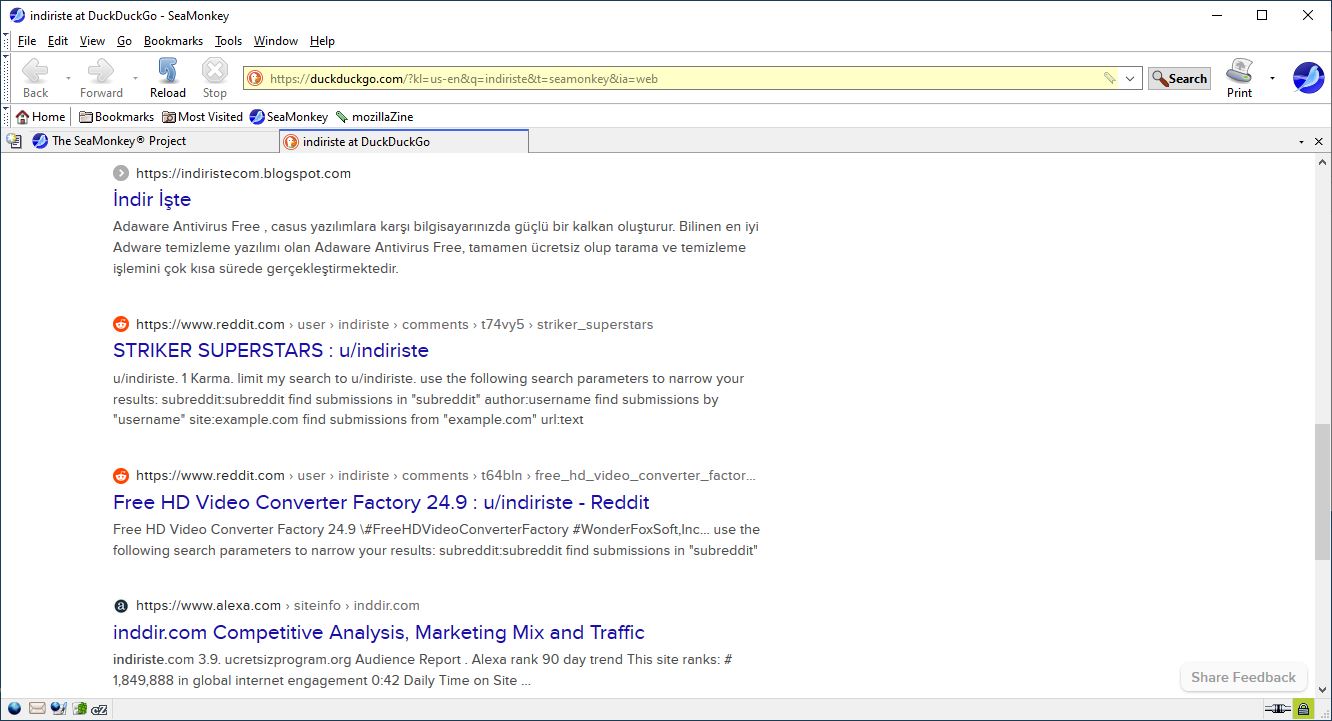Open the mozillaZine bookmark

[375, 117]
